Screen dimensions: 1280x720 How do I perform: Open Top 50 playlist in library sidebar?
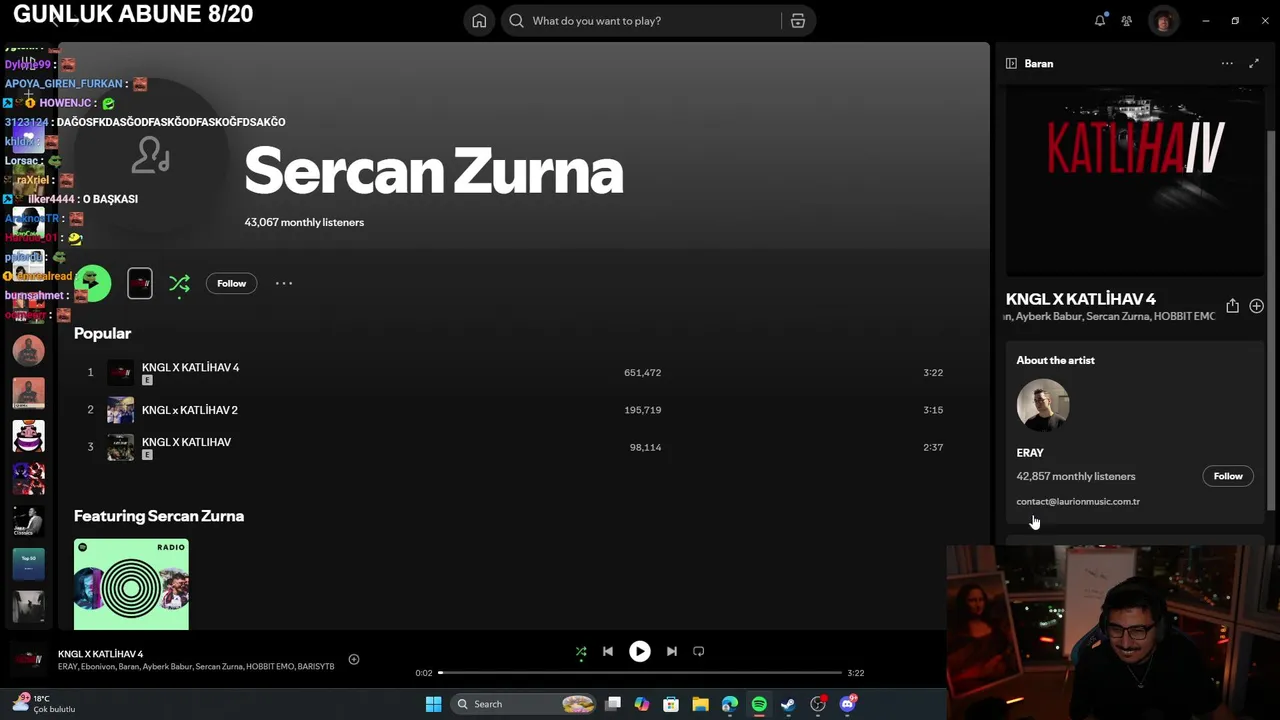[28, 564]
